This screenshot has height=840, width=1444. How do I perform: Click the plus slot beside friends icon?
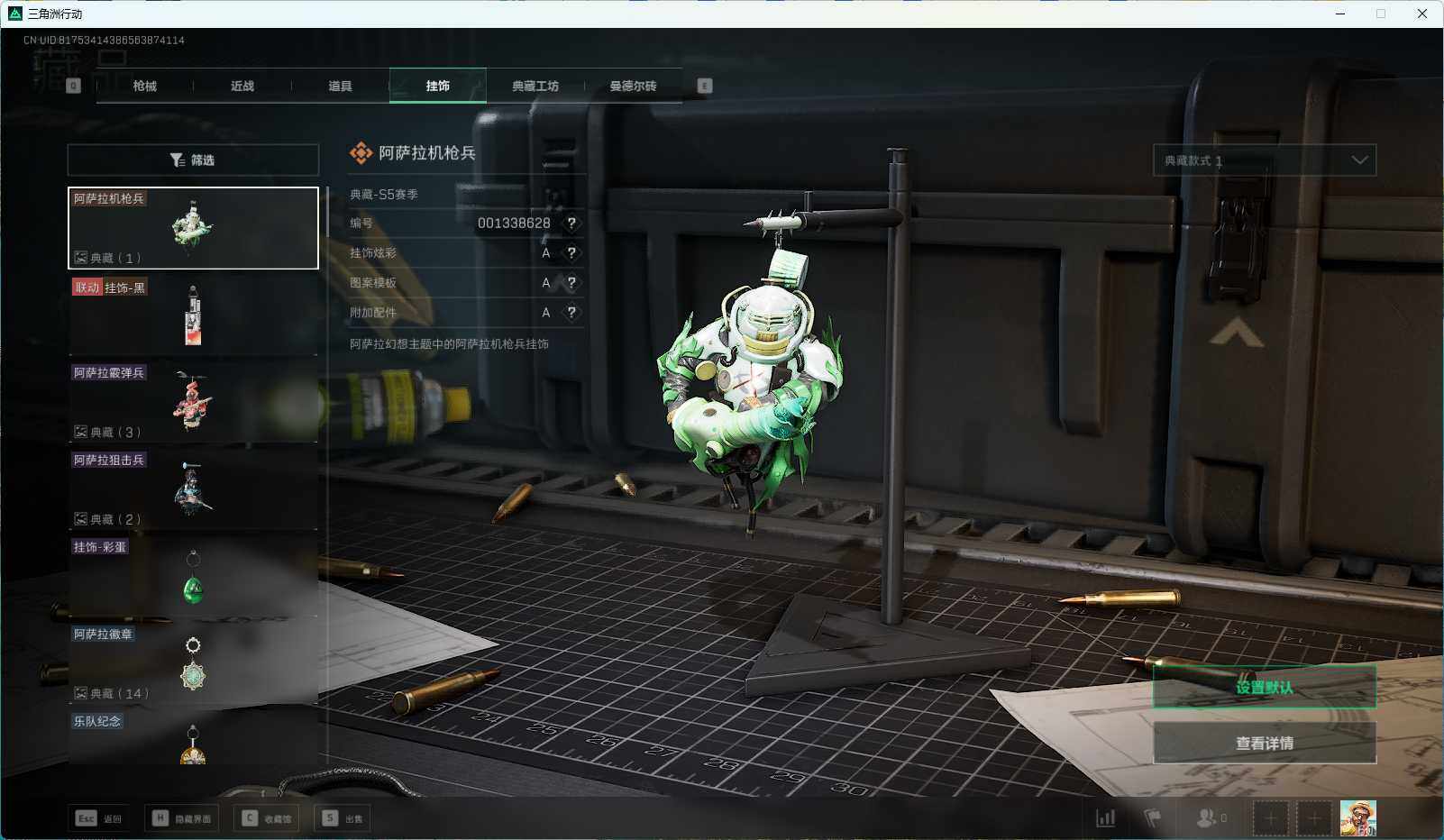tap(1270, 818)
